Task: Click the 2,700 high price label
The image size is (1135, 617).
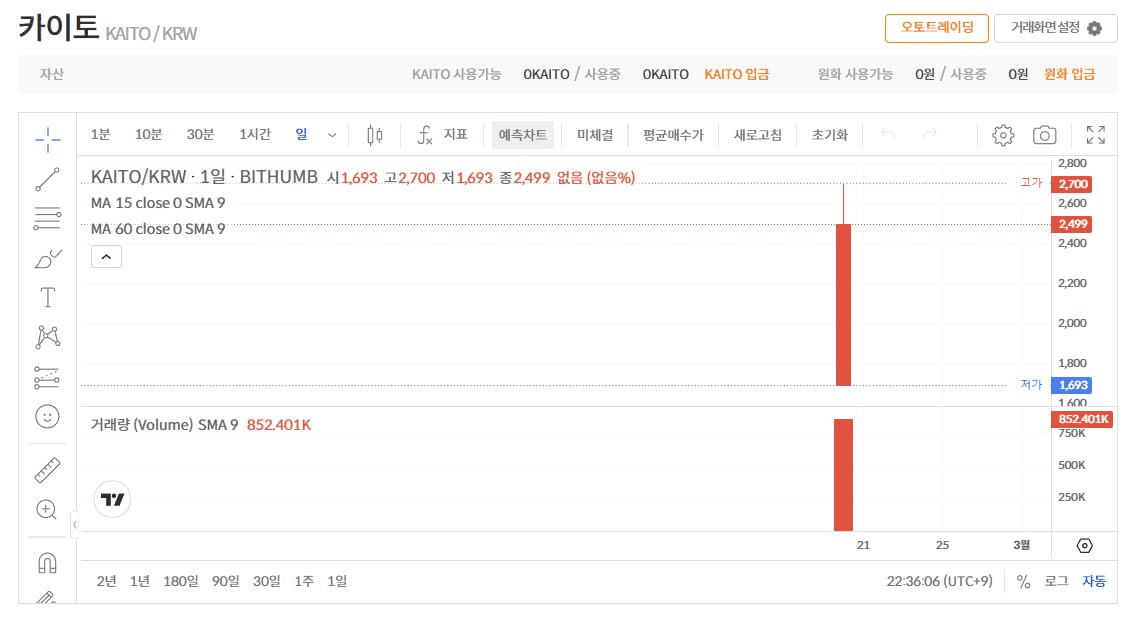Action: pyautogui.click(x=1073, y=184)
